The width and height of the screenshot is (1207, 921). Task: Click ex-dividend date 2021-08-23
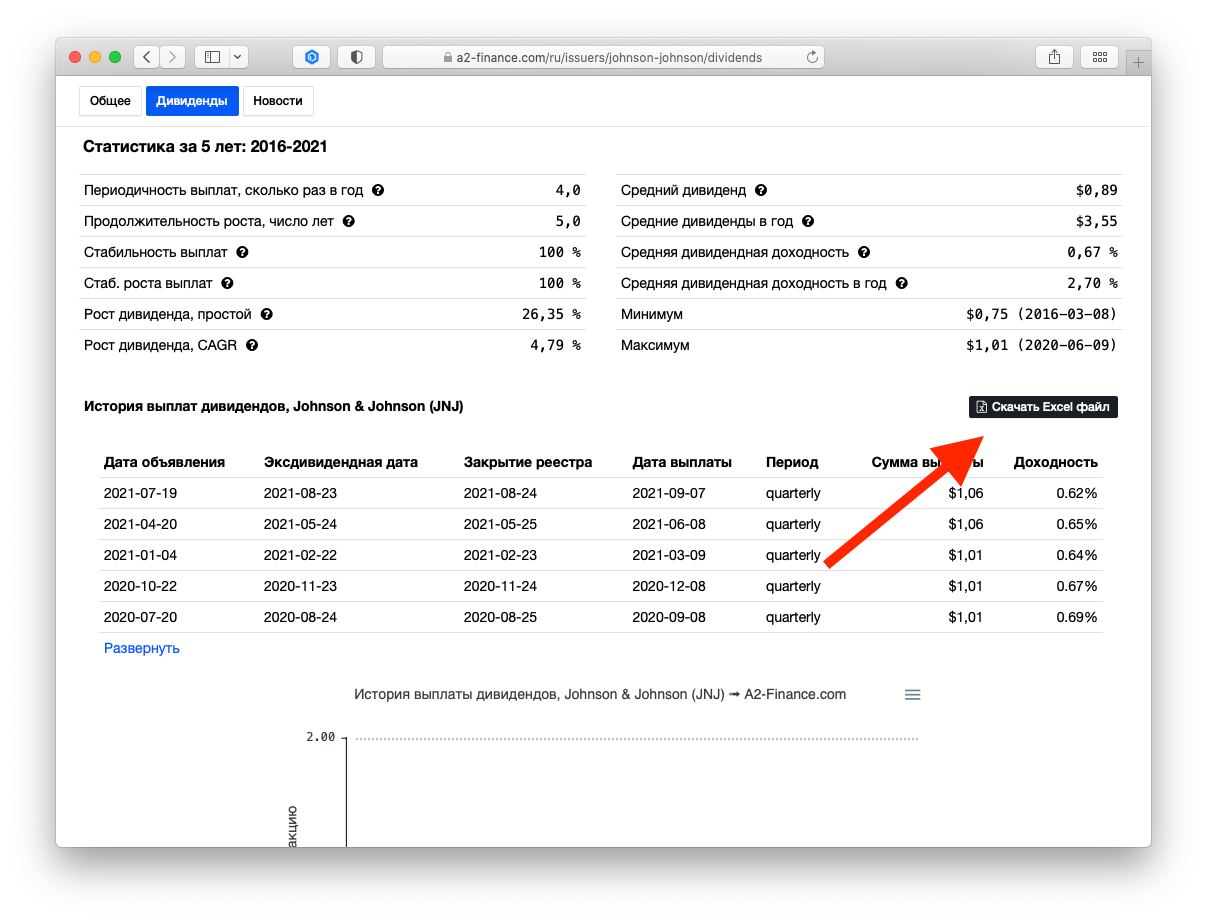pos(301,493)
